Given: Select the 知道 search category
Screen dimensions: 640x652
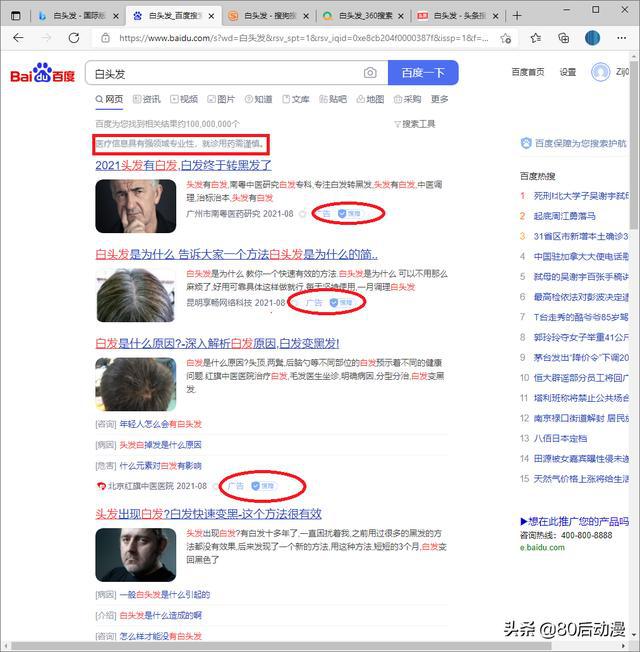Looking at the screenshot, I should (258, 99).
